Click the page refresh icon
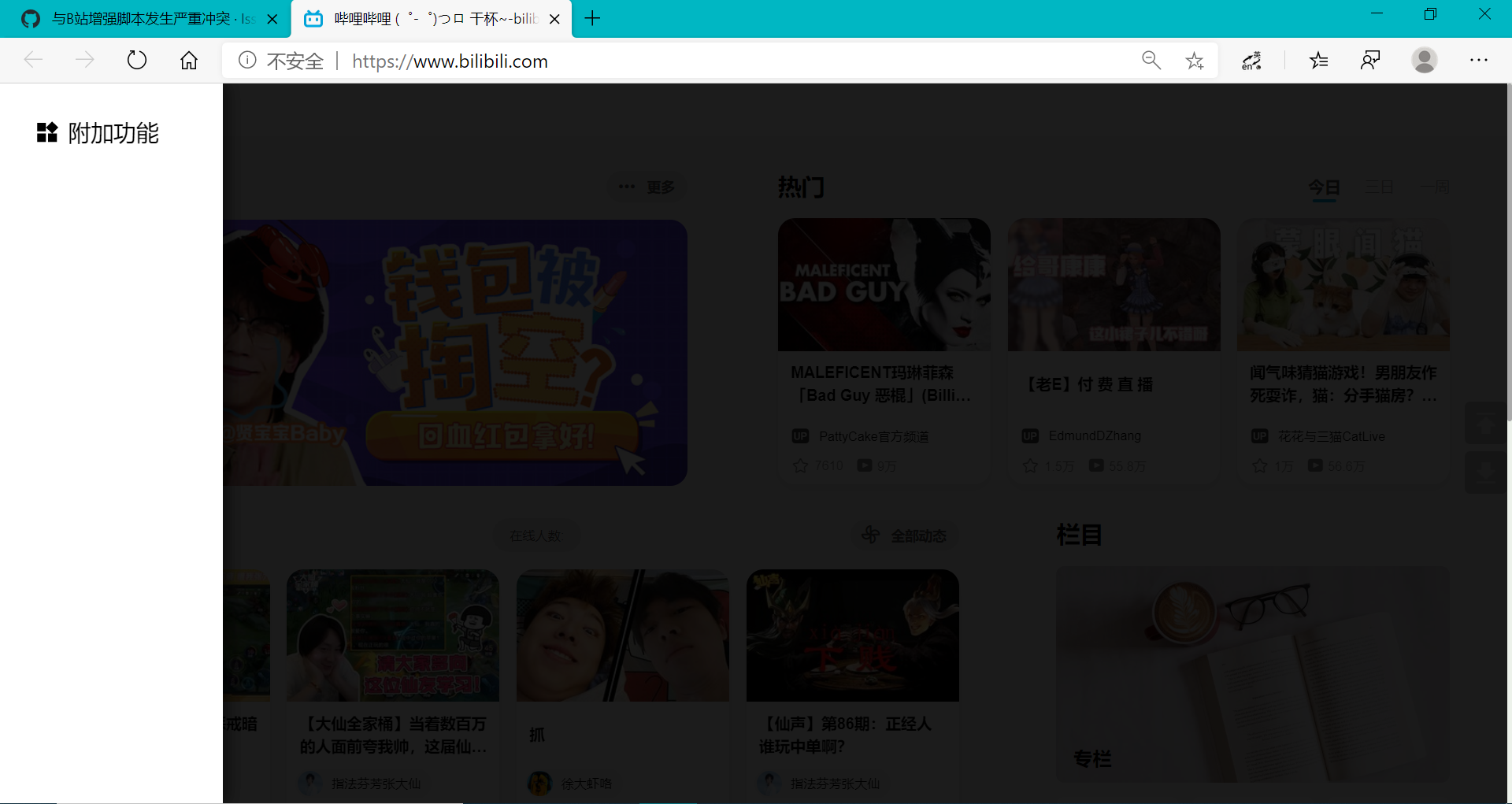Screen dimensions: 1512x804 coord(137,60)
